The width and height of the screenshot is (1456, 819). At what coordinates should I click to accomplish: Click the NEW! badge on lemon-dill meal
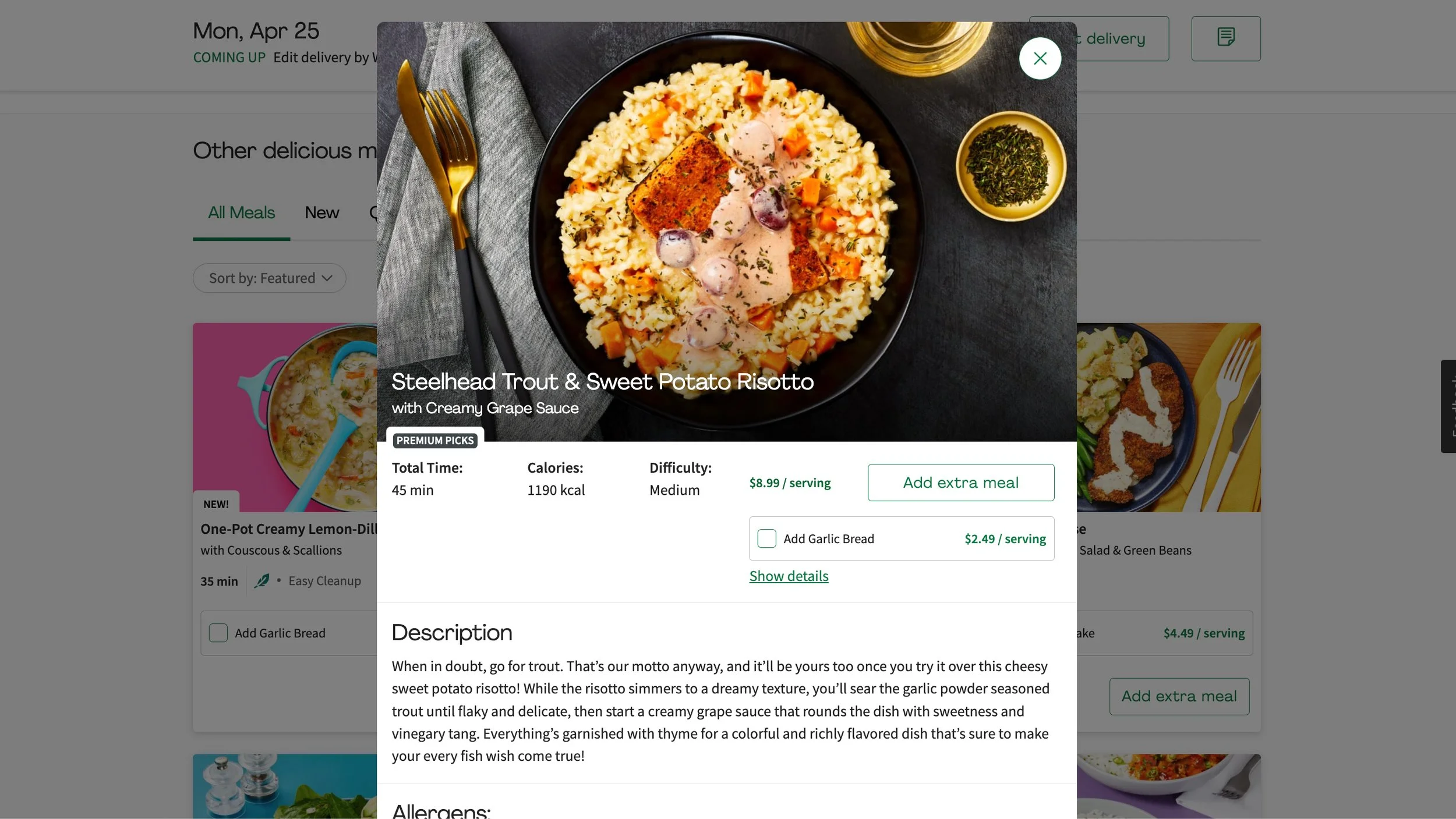coord(216,504)
